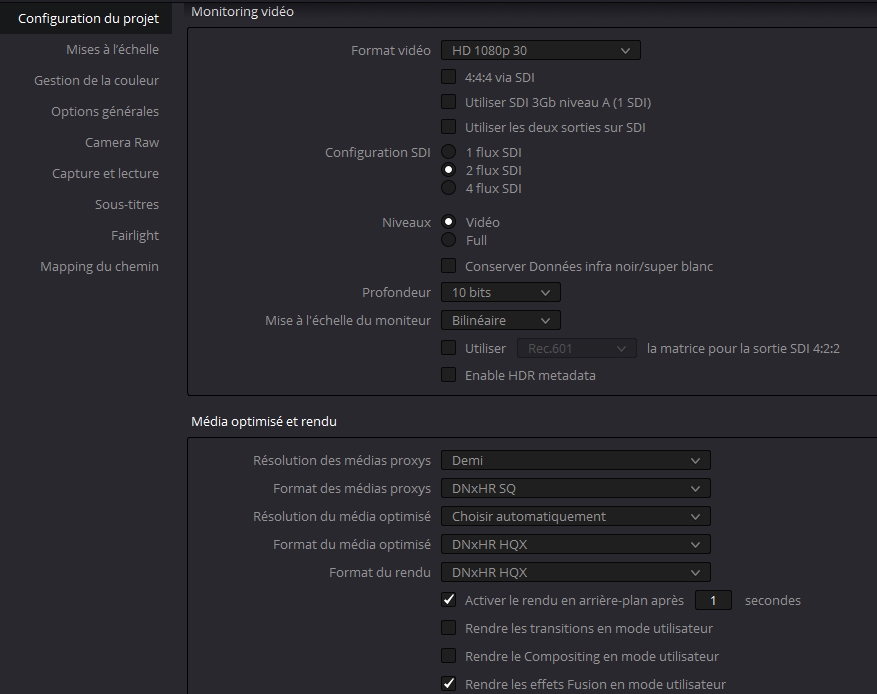Open Format du média optimisé dropdown

pos(576,544)
